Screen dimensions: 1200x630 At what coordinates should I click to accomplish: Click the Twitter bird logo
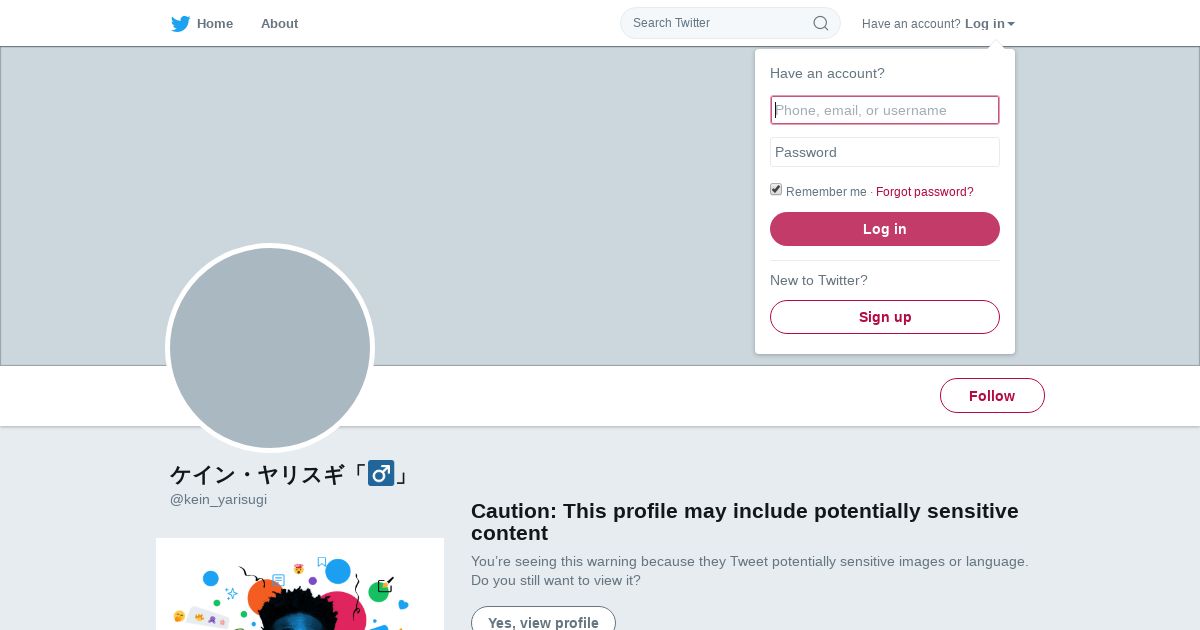(180, 24)
